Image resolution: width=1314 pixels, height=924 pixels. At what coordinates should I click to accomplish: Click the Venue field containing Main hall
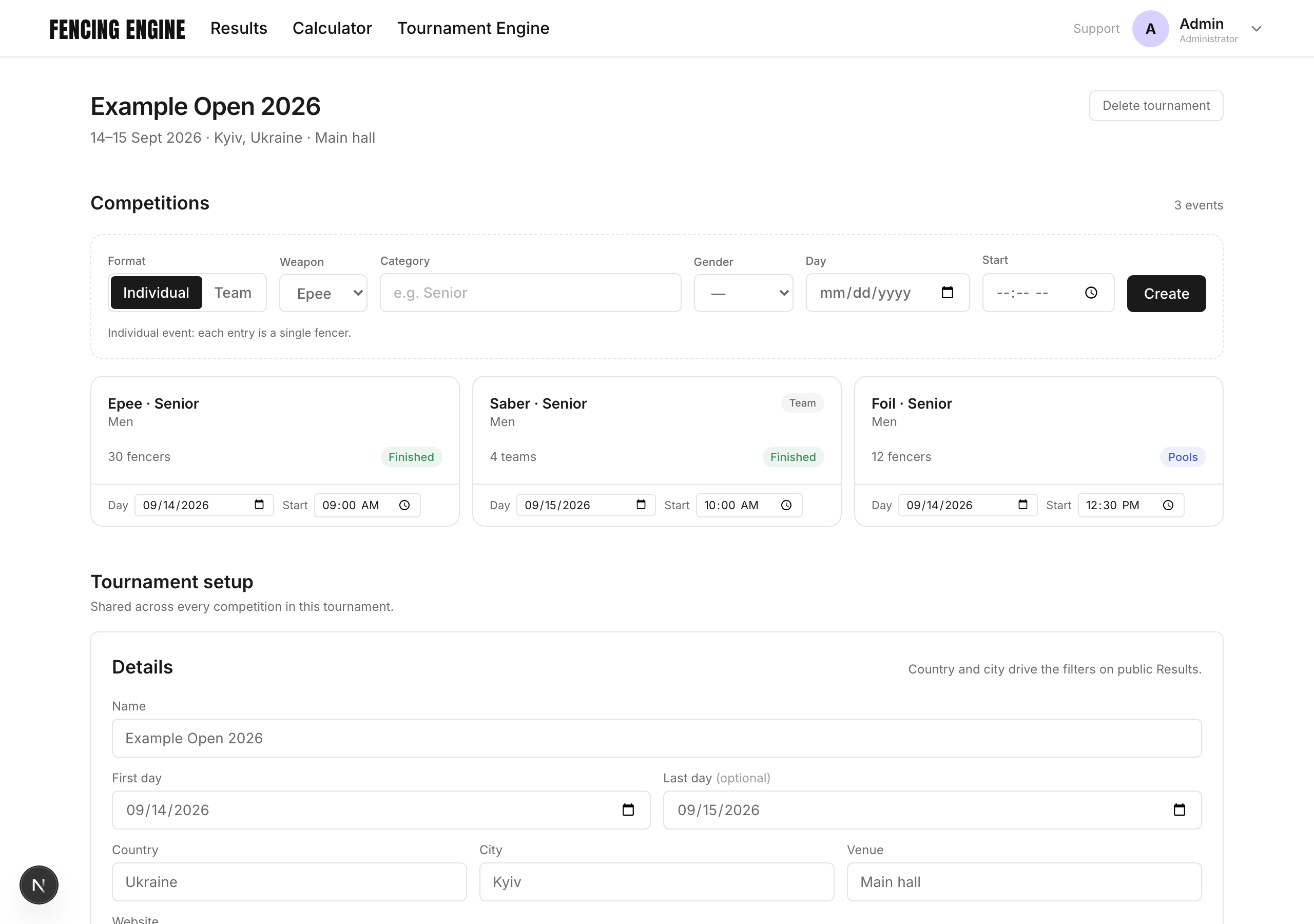[1024, 881]
